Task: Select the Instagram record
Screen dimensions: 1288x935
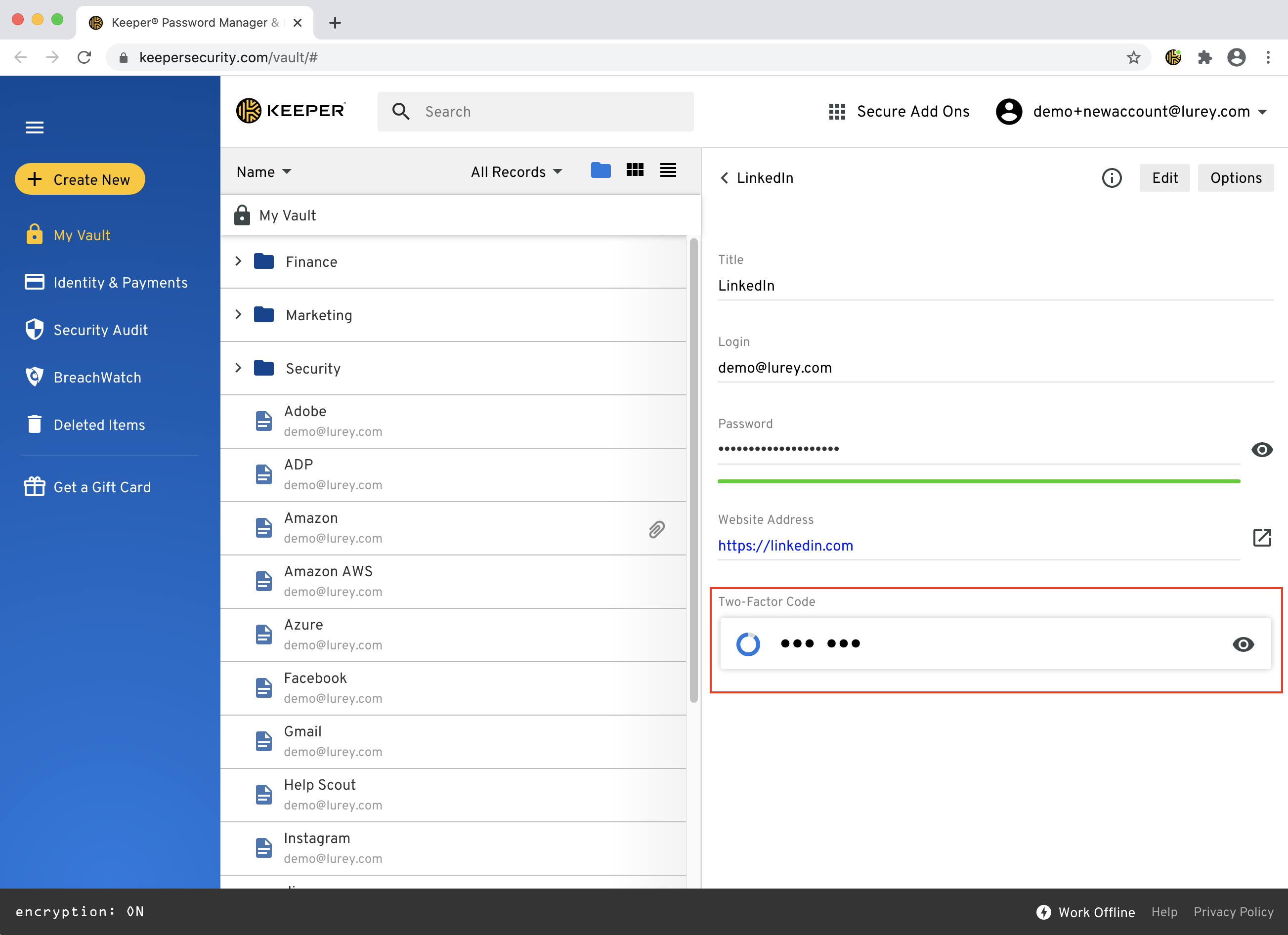Action: (453, 848)
